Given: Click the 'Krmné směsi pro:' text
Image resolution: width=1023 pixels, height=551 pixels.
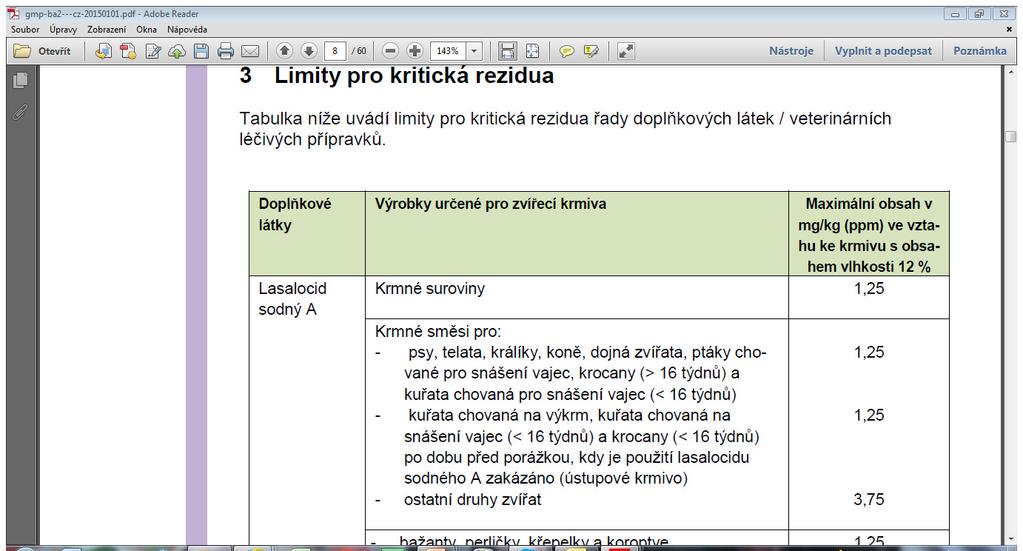Looking at the screenshot, I should click(438, 331).
